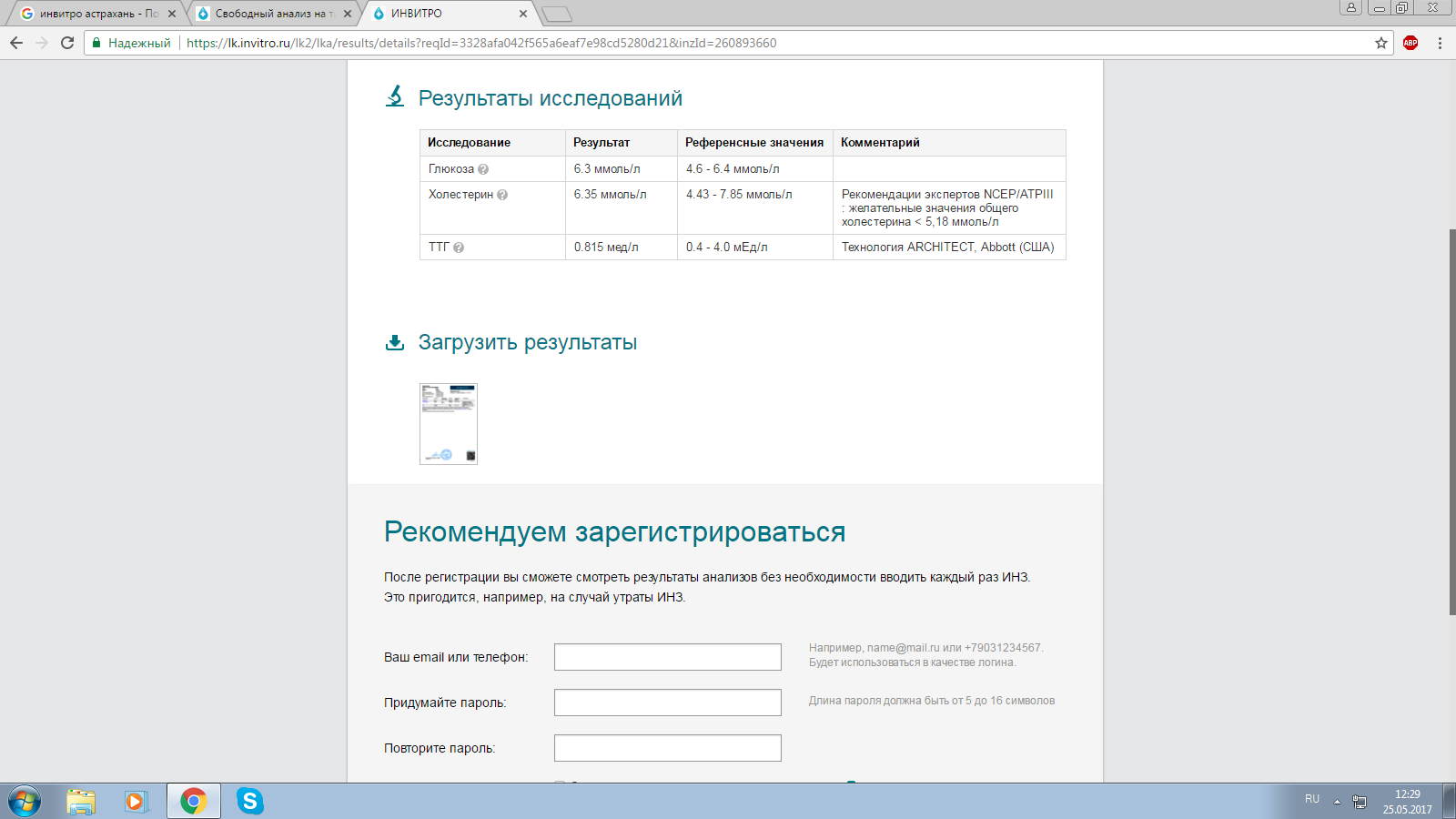The width and height of the screenshot is (1456, 819).
Task: Bookmark this page with the star icon
Action: (x=1381, y=43)
